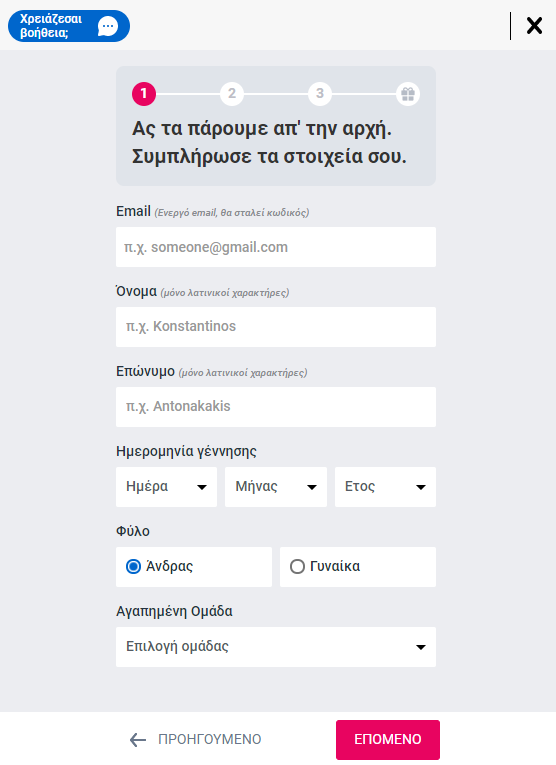This screenshot has height=765, width=556.
Task: Click the gift icon in step progress
Action: pyautogui.click(x=408, y=94)
